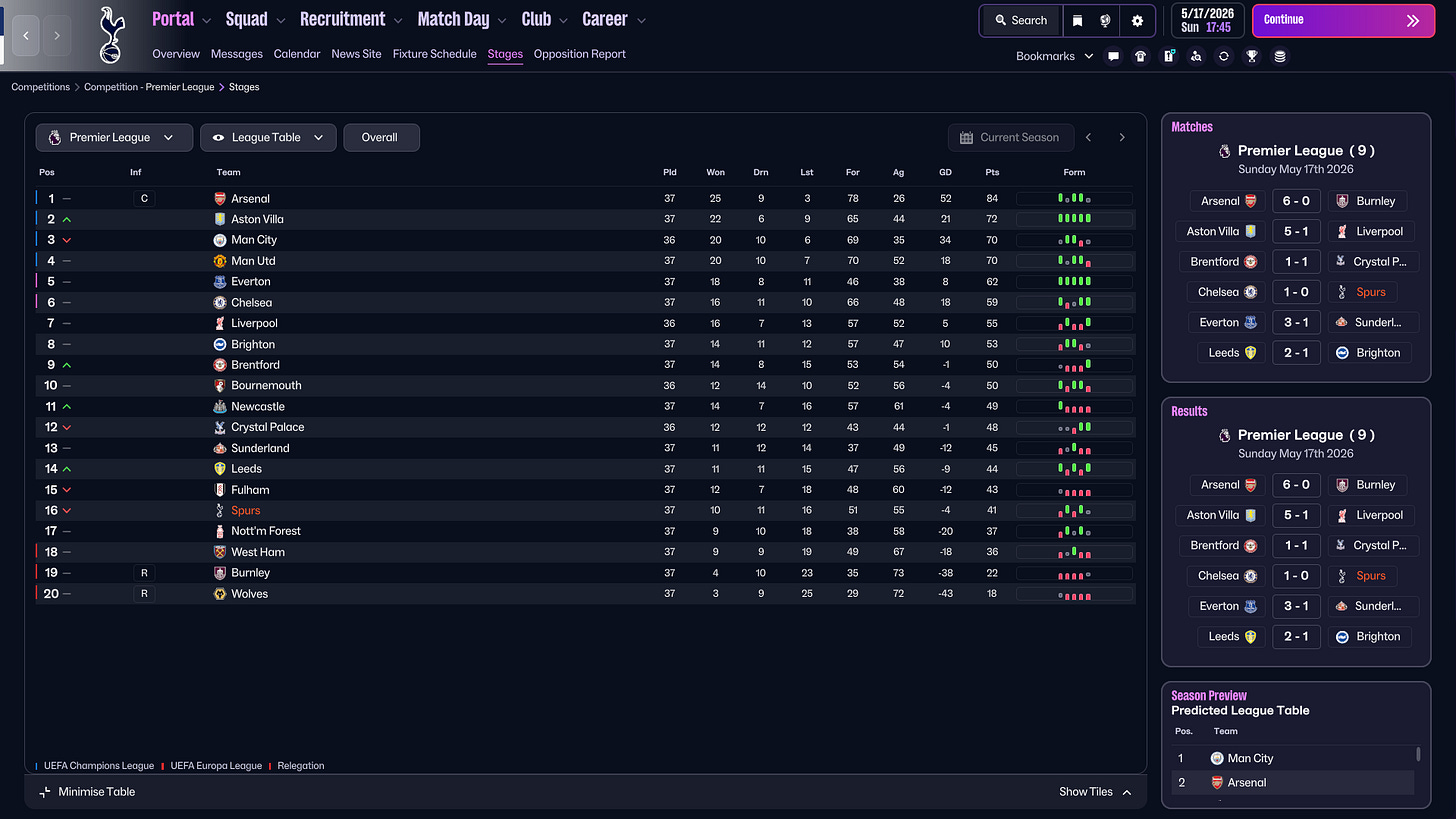Screen dimensions: 1456x819
Task: Open the world globe icon in top bar
Action: (1106, 20)
